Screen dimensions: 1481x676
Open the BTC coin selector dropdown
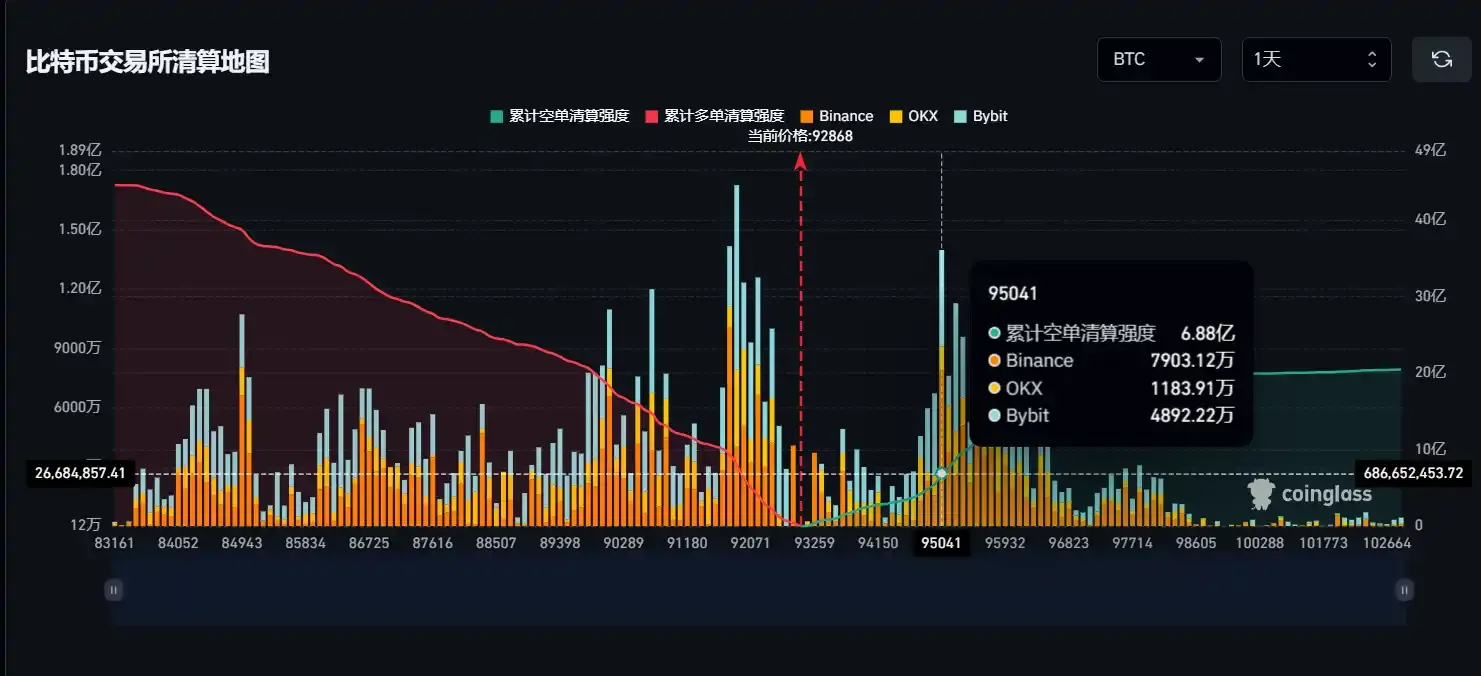click(1159, 59)
